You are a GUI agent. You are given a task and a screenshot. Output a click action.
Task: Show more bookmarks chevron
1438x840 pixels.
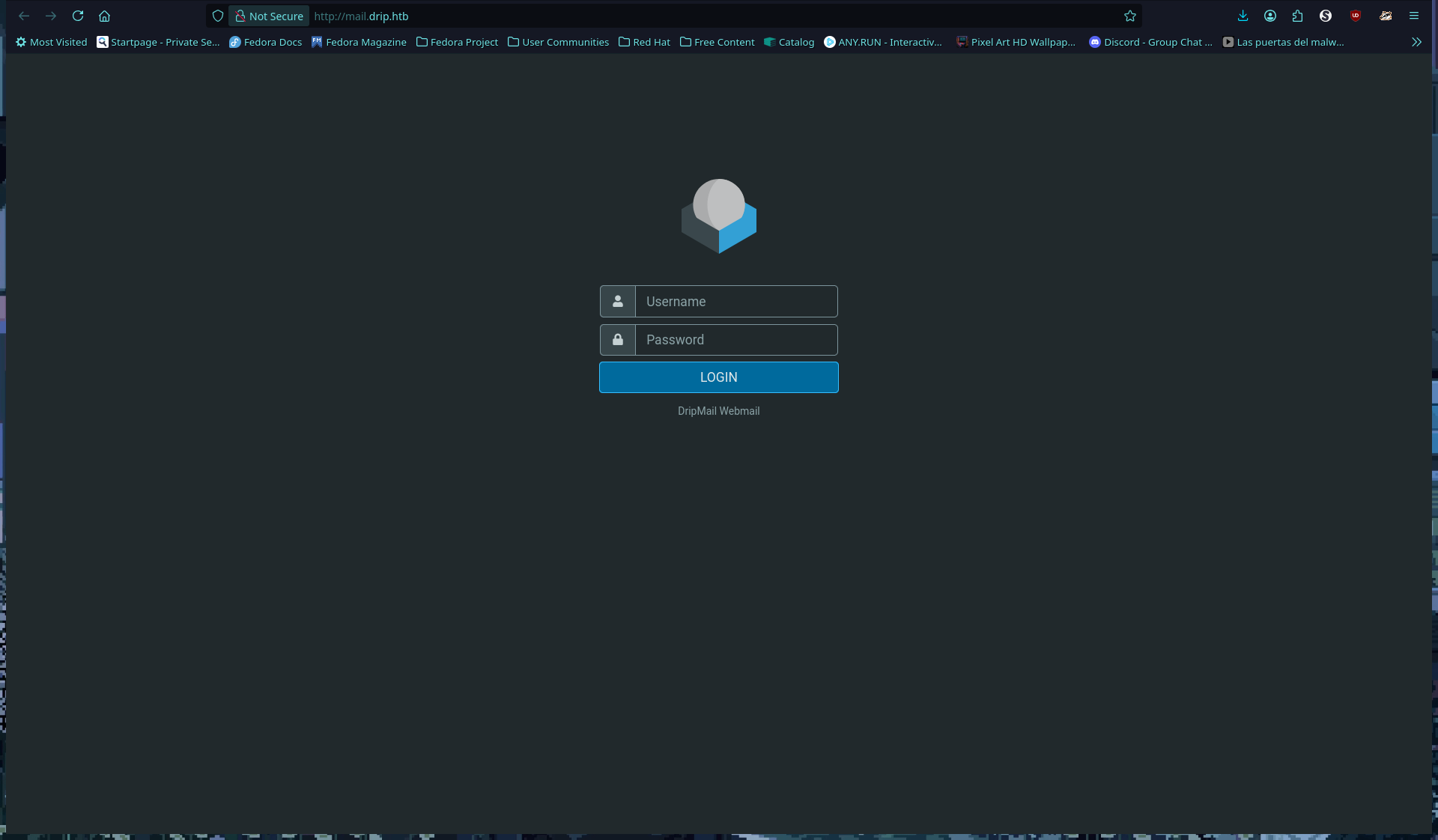[x=1416, y=42]
